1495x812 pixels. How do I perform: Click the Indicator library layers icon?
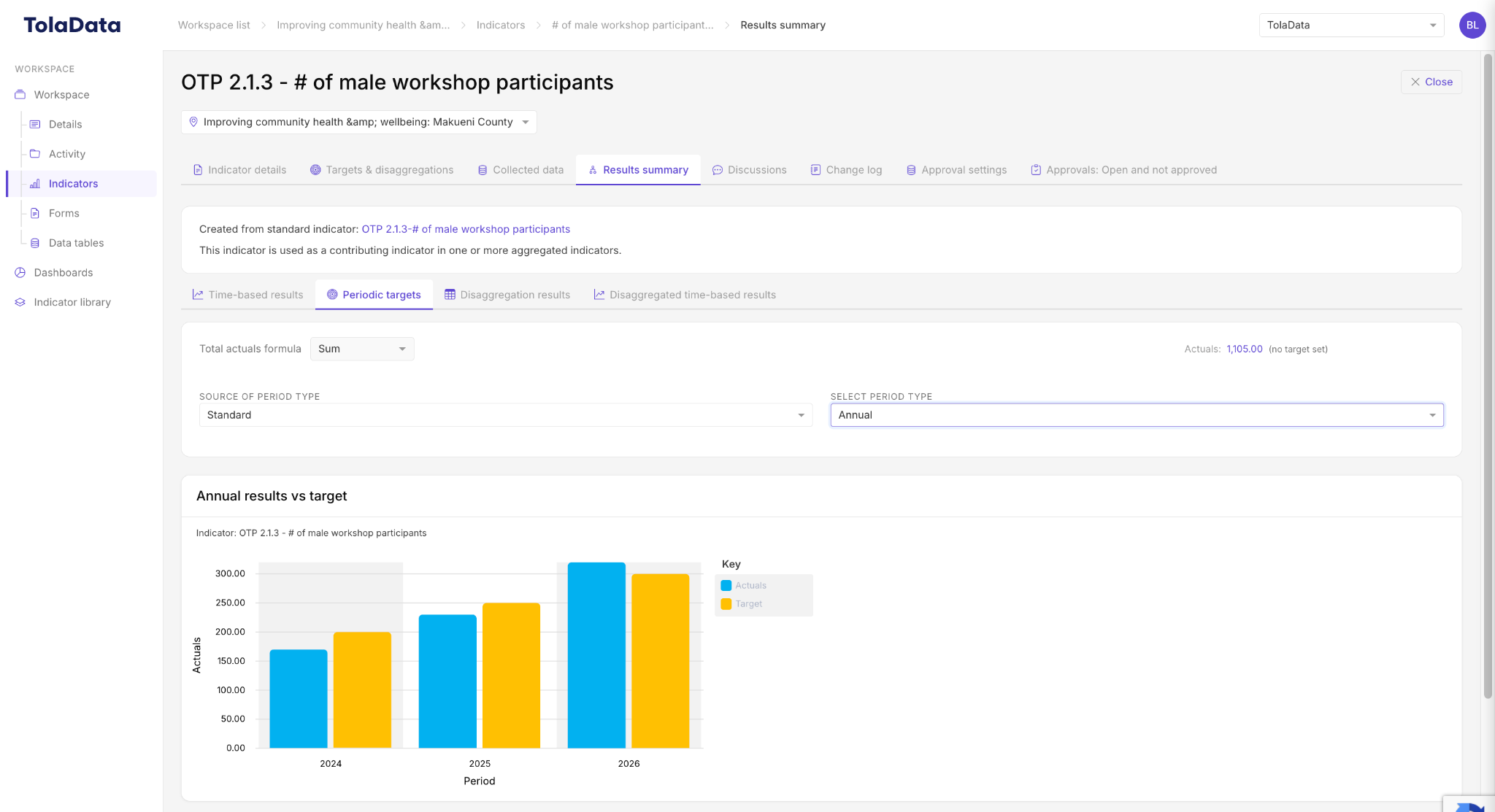[20, 302]
